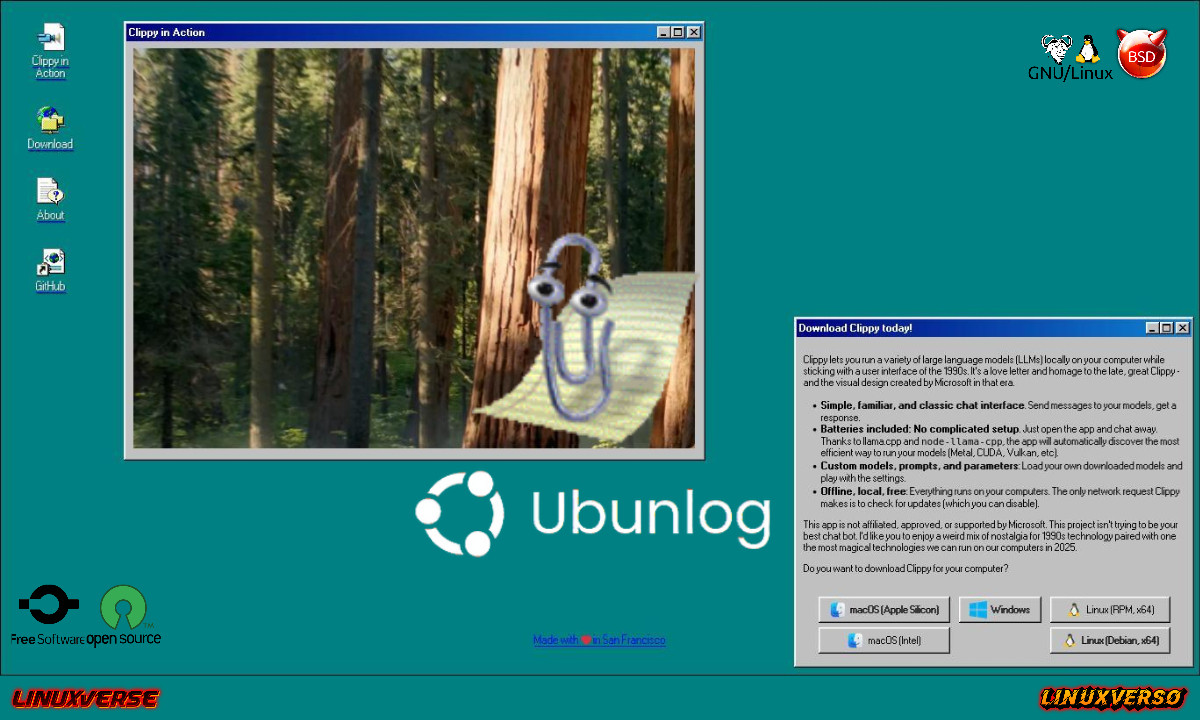Click the GNU/Linux gnu and penguin logo
The width and height of the screenshot is (1200, 720).
(1070, 55)
